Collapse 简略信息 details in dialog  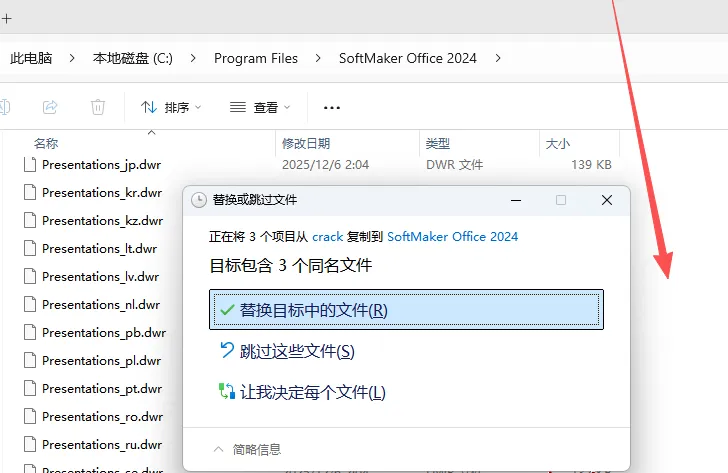click(247, 449)
